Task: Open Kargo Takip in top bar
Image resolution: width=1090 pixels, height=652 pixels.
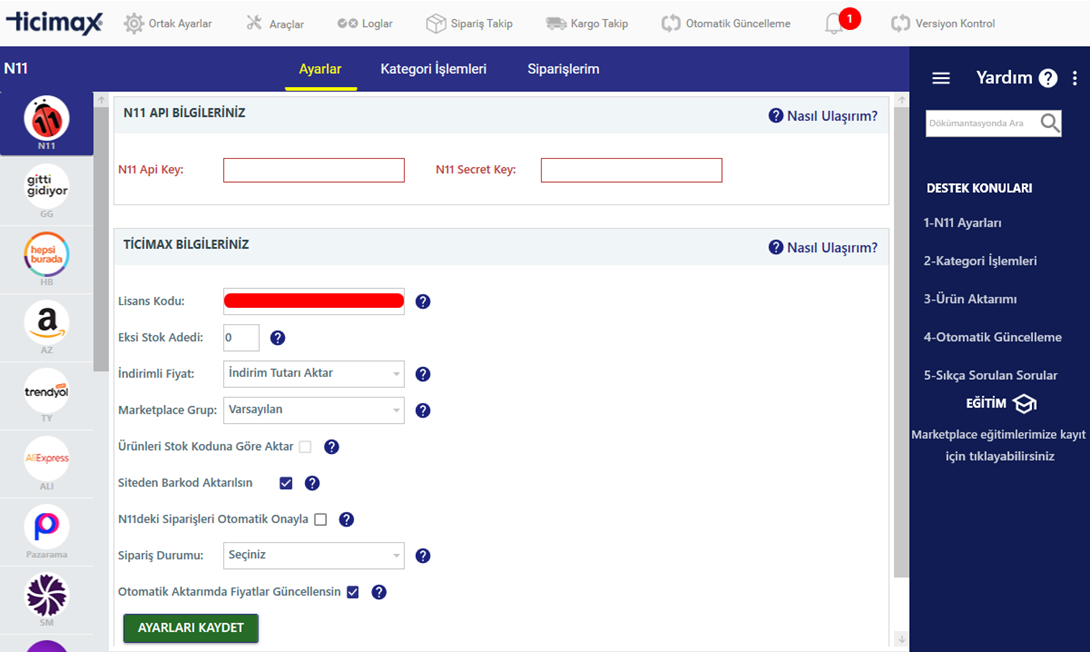Action: (x=587, y=23)
